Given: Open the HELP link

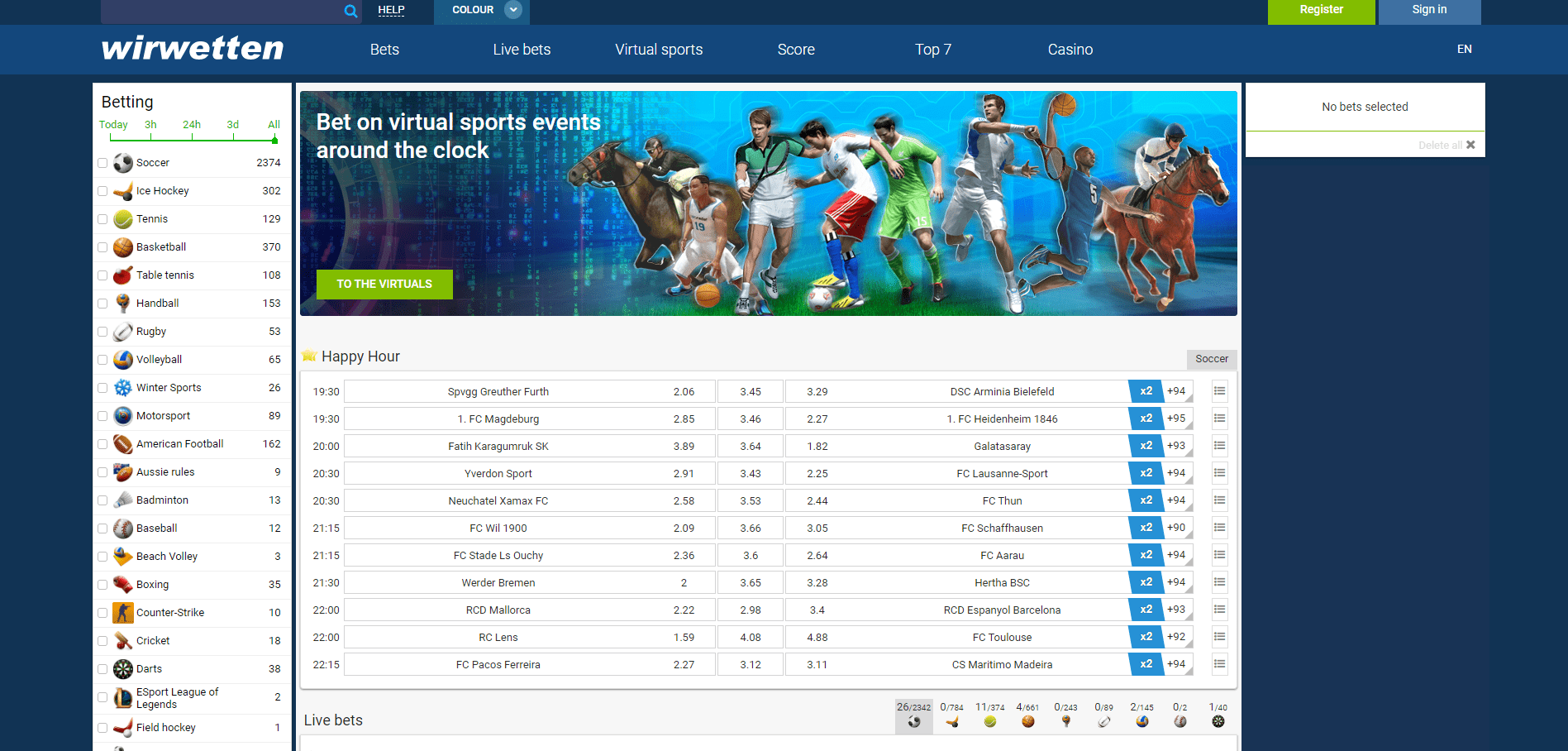Looking at the screenshot, I should pos(391,10).
